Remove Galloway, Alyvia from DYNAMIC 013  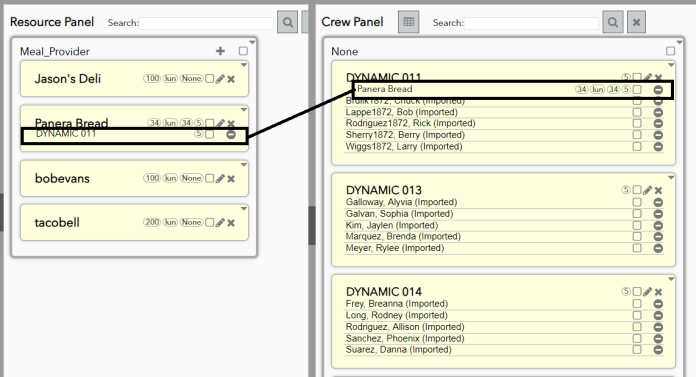tap(658, 202)
